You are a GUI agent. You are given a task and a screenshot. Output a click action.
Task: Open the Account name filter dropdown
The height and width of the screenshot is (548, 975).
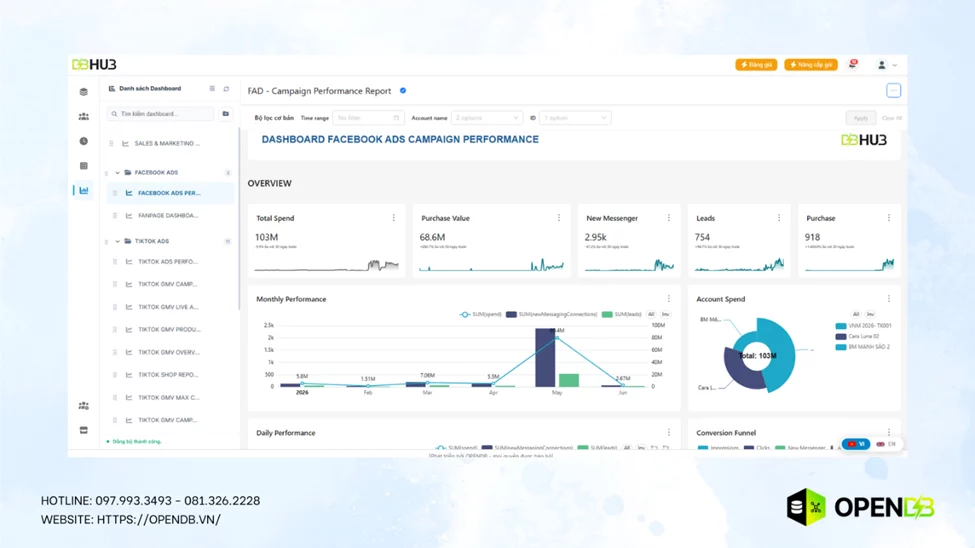486,118
